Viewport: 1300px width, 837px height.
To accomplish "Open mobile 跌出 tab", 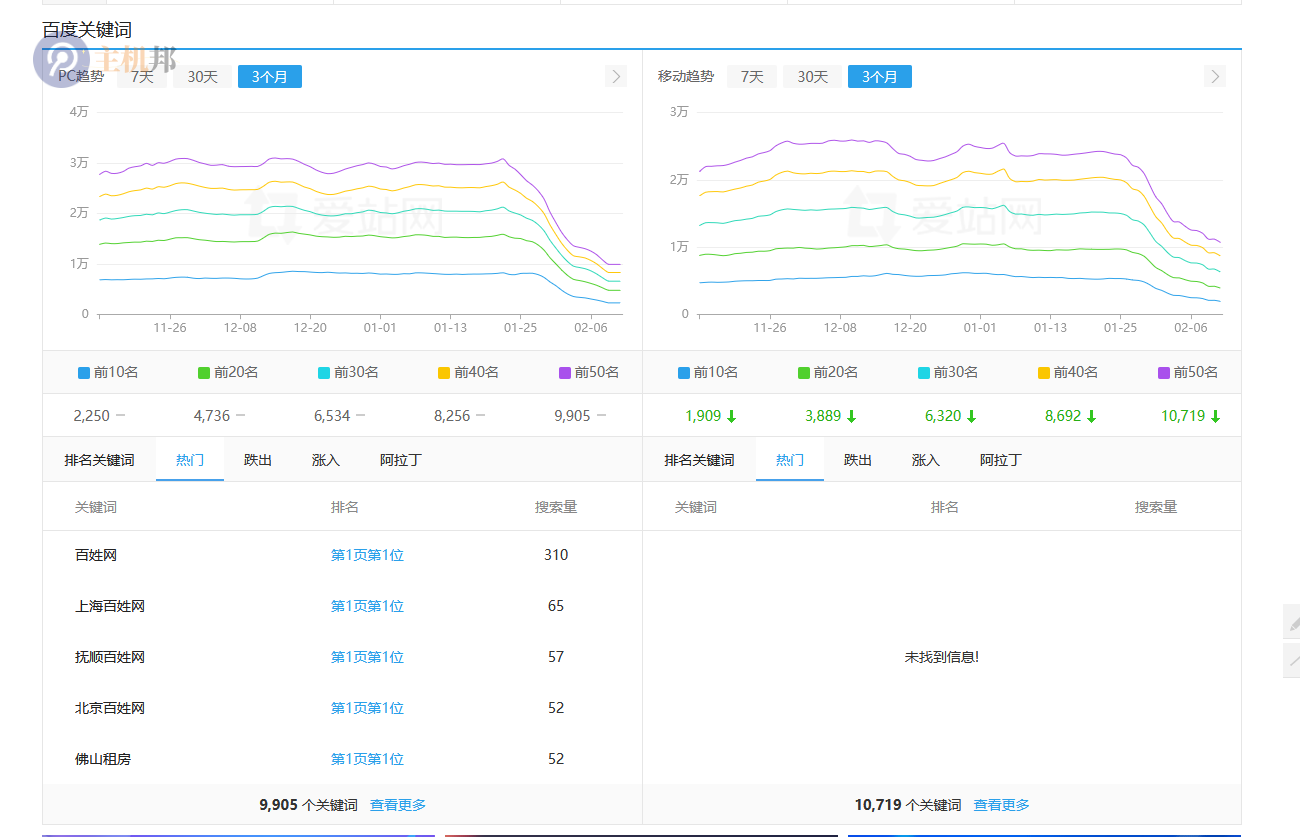I will coord(858,460).
